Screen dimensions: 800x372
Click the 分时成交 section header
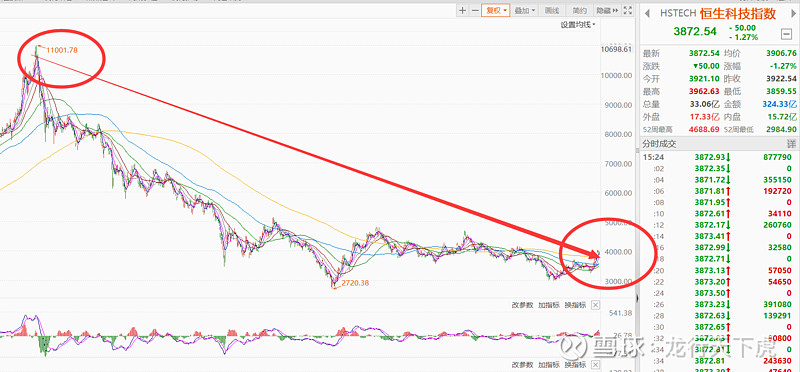coord(660,144)
